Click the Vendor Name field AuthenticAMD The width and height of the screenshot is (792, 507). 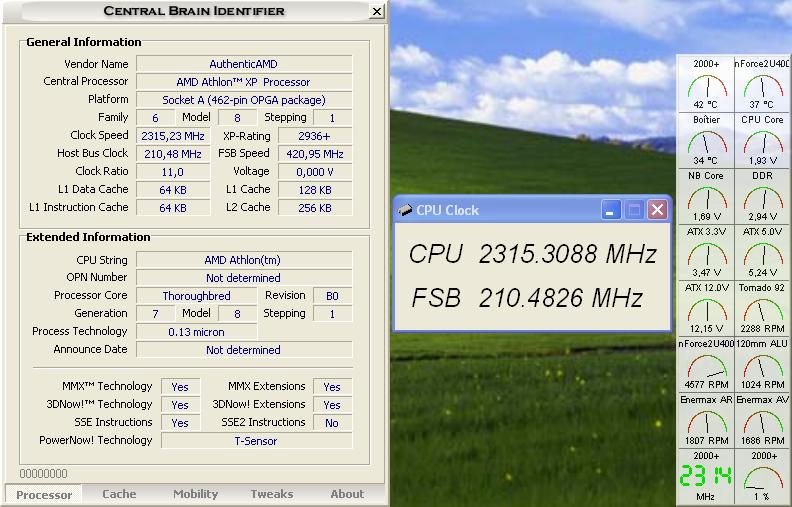tap(244, 64)
